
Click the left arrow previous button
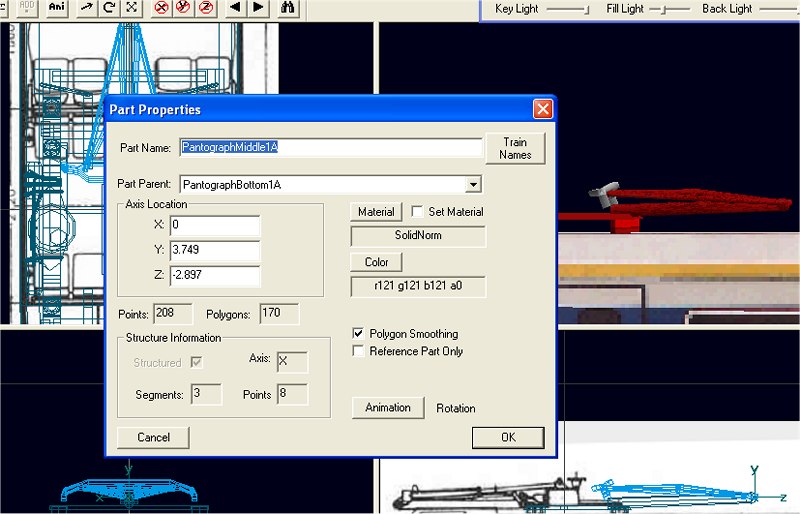pos(236,8)
